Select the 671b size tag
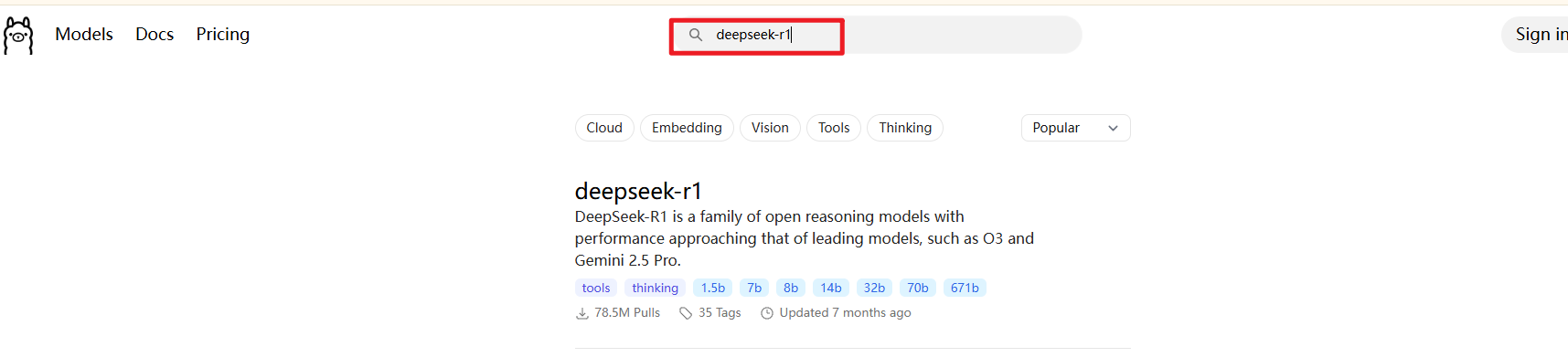Image resolution: width=1568 pixels, height=357 pixels. 965,288
